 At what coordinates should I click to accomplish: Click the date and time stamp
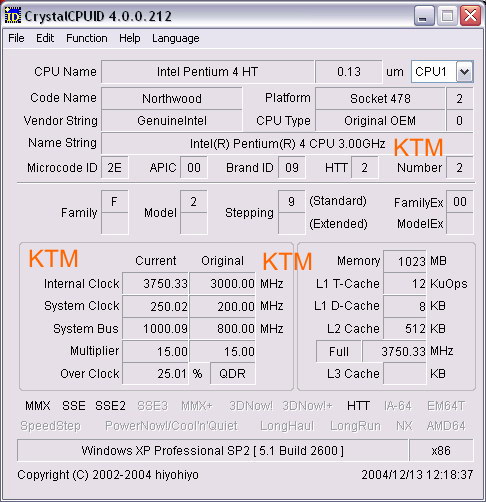tap(417, 475)
